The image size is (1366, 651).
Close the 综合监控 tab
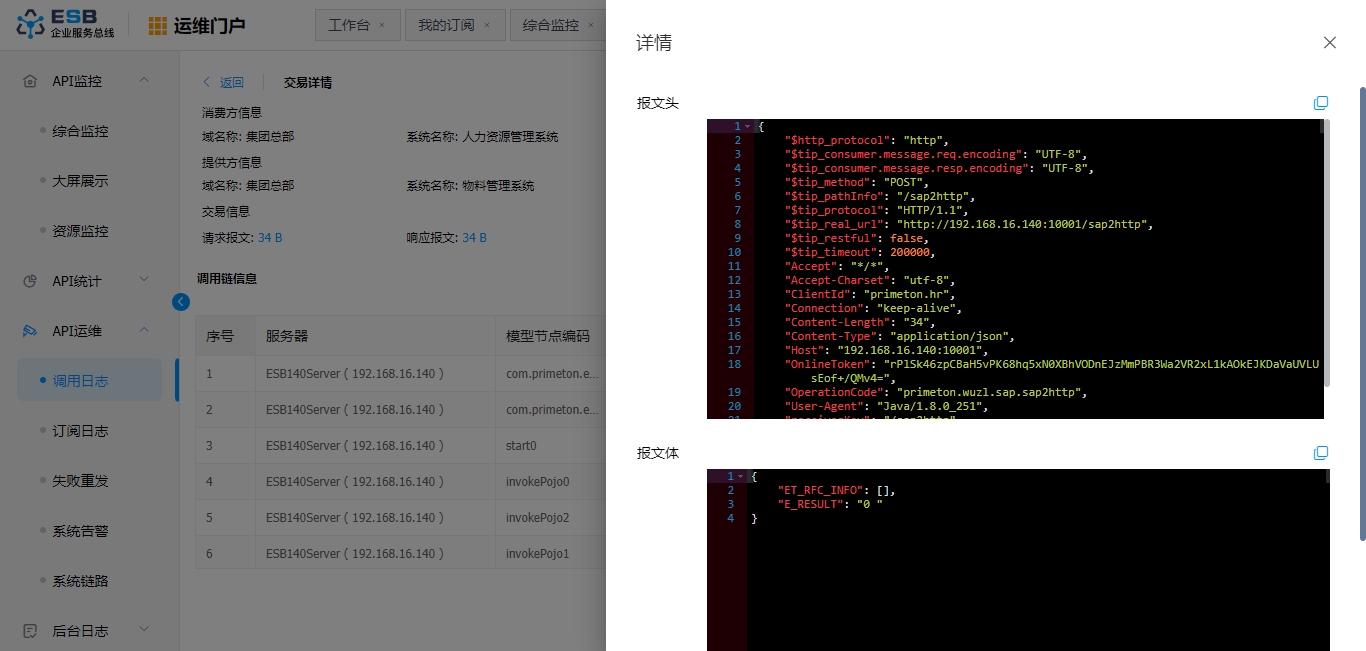pos(591,26)
